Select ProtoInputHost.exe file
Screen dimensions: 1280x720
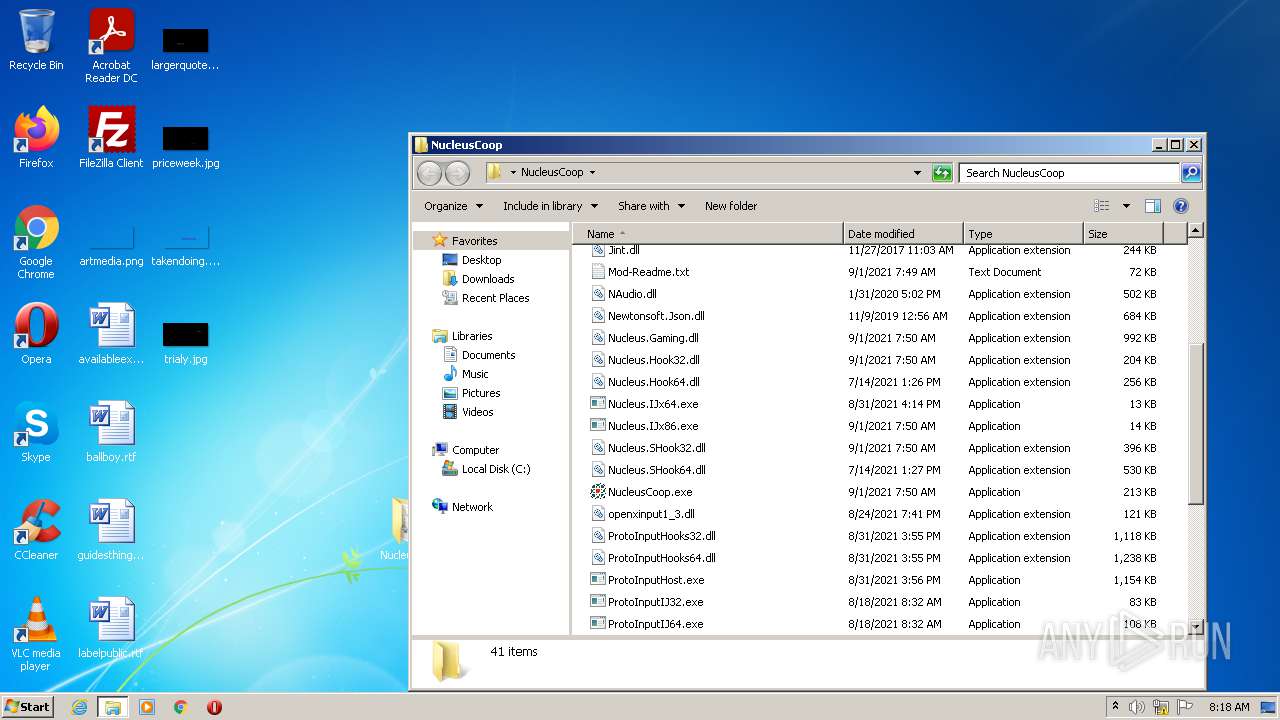[x=656, y=580]
